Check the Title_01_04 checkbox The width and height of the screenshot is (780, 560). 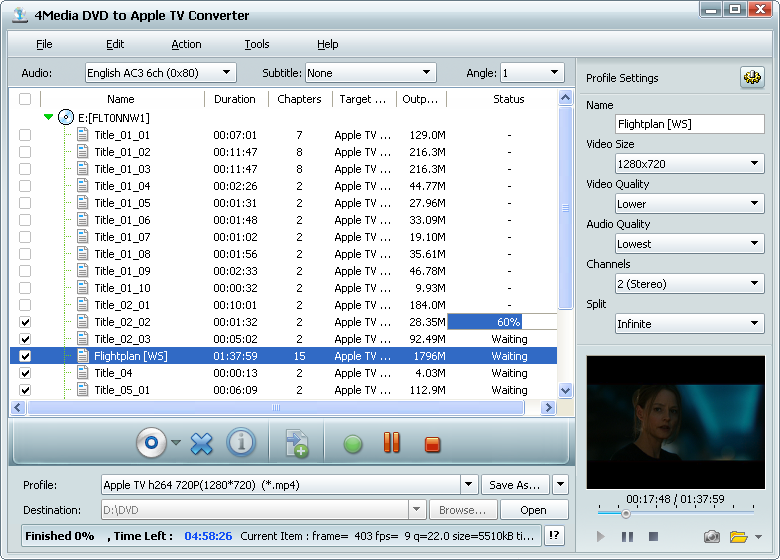click(25, 186)
